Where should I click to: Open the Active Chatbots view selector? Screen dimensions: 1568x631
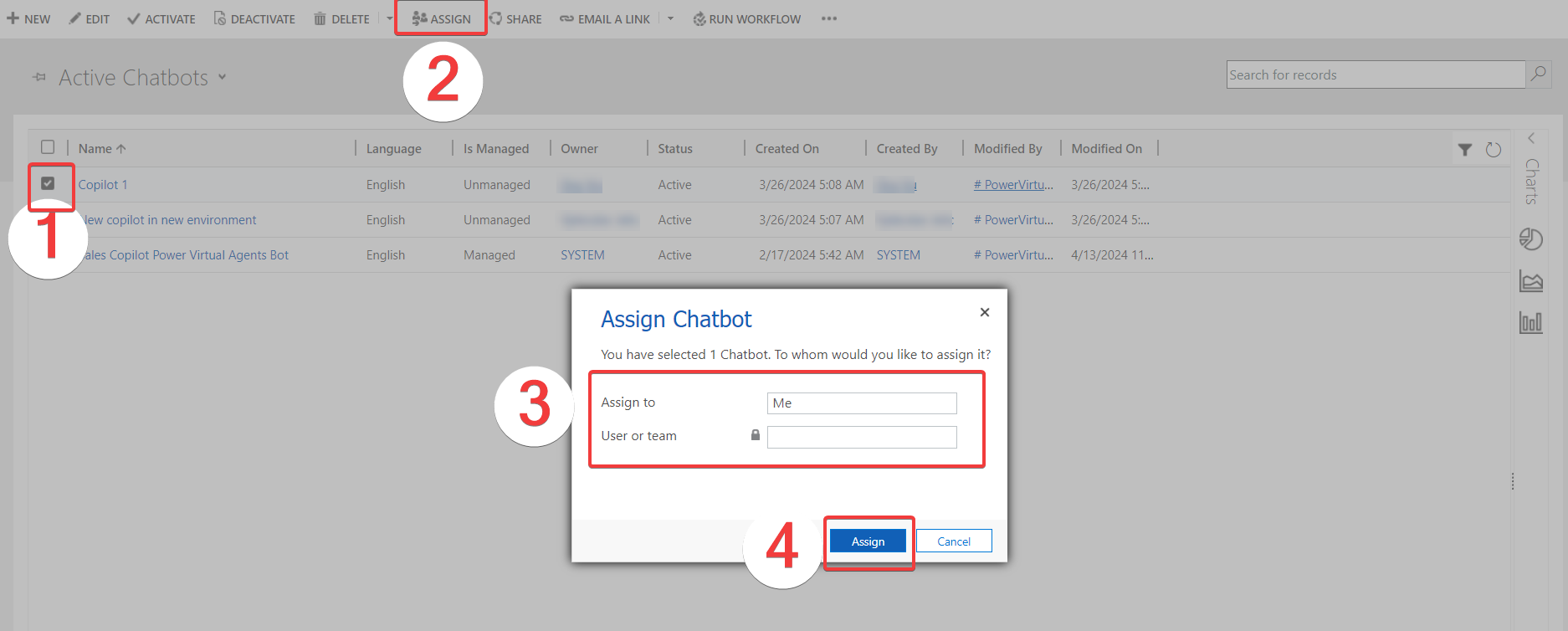tap(223, 76)
